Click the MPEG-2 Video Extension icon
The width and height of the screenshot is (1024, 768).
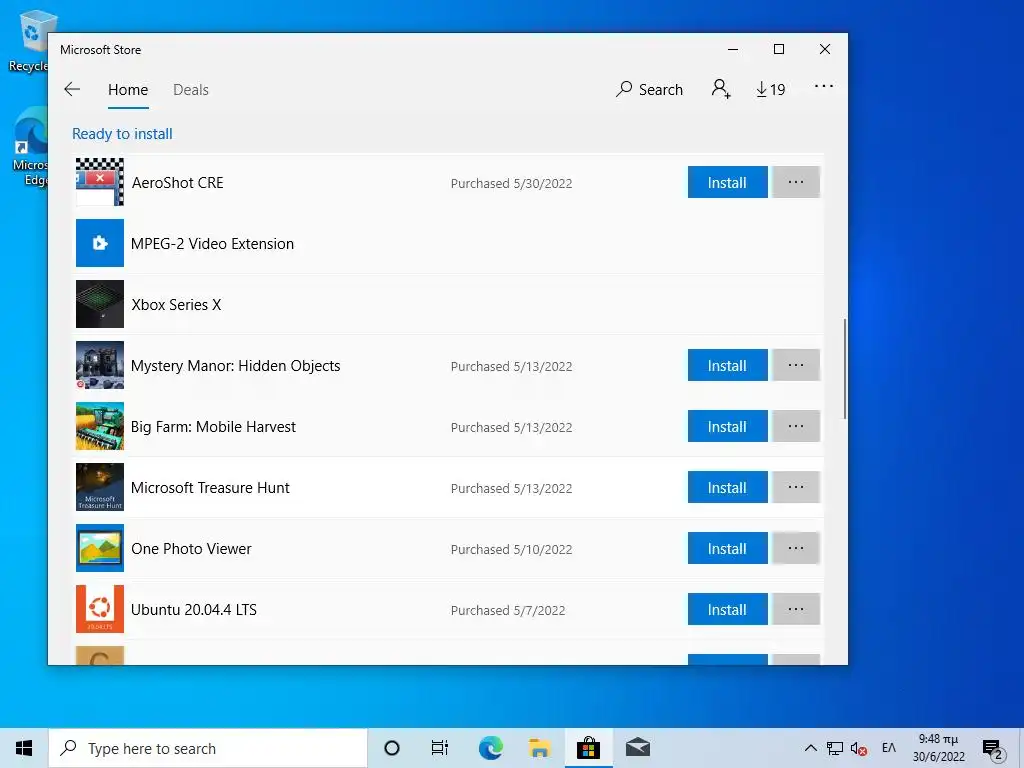pos(100,243)
